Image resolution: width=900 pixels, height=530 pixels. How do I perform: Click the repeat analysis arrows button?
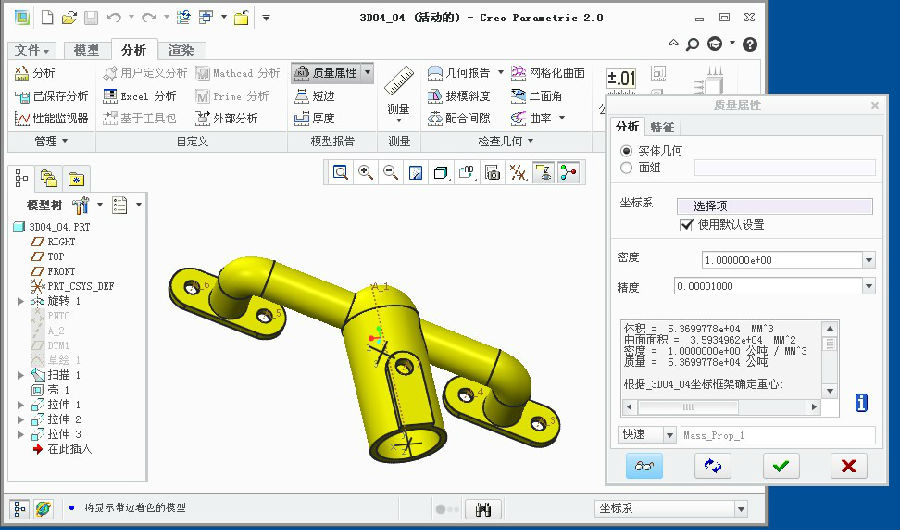(712, 465)
